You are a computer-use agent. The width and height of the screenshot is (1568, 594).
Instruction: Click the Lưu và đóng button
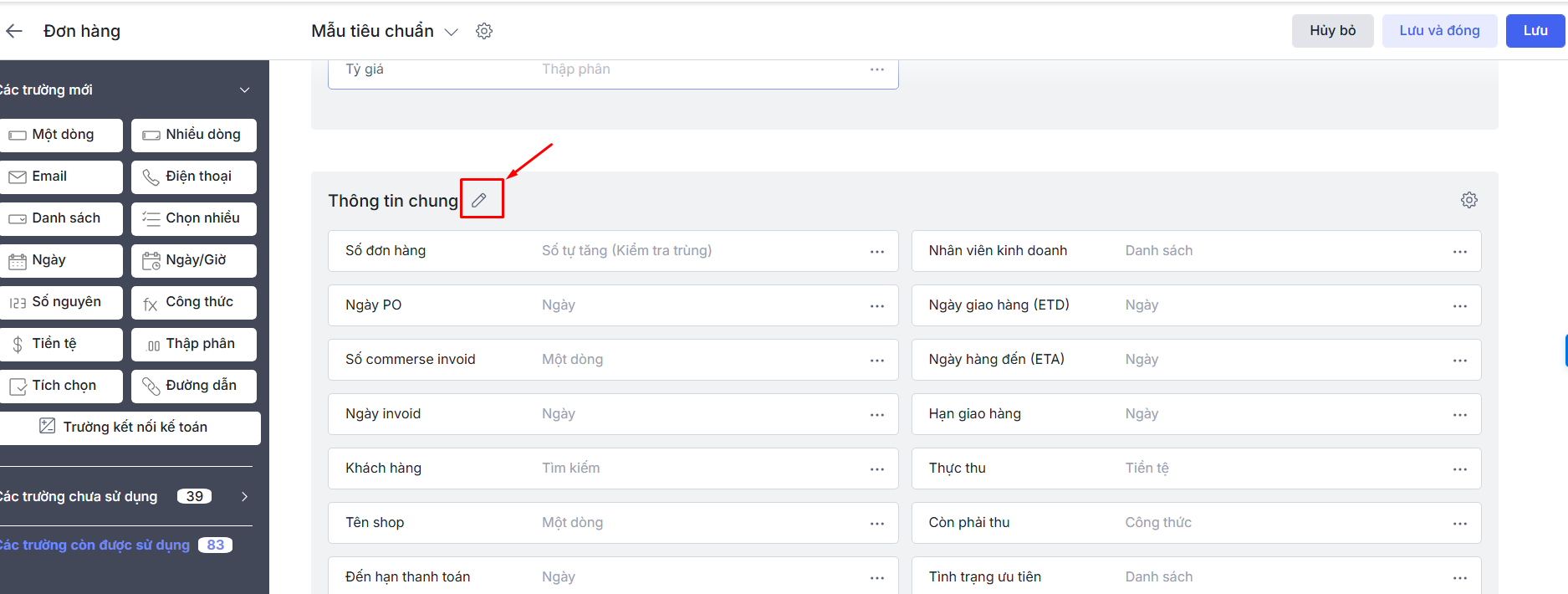pyautogui.click(x=1438, y=31)
